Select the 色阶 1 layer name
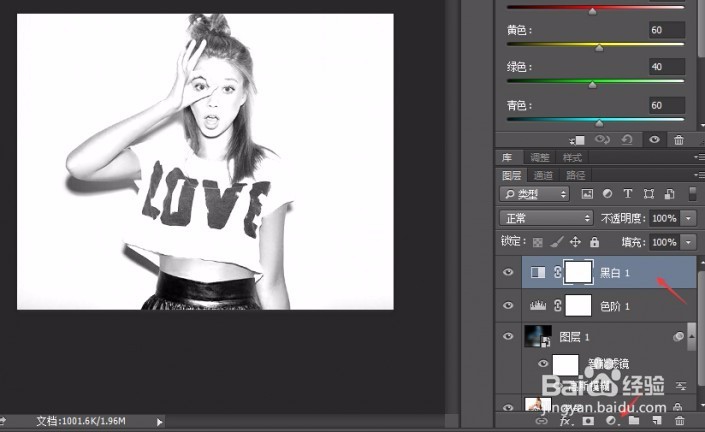This screenshot has width=705, height=432. point(615,306)
